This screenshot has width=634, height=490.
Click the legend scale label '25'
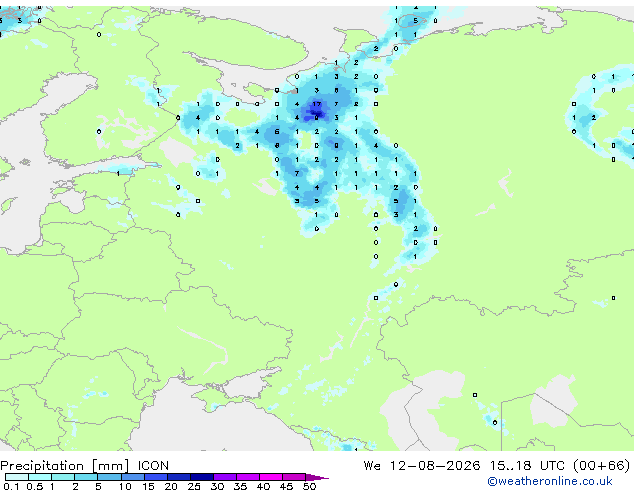[x=194, y=486]
